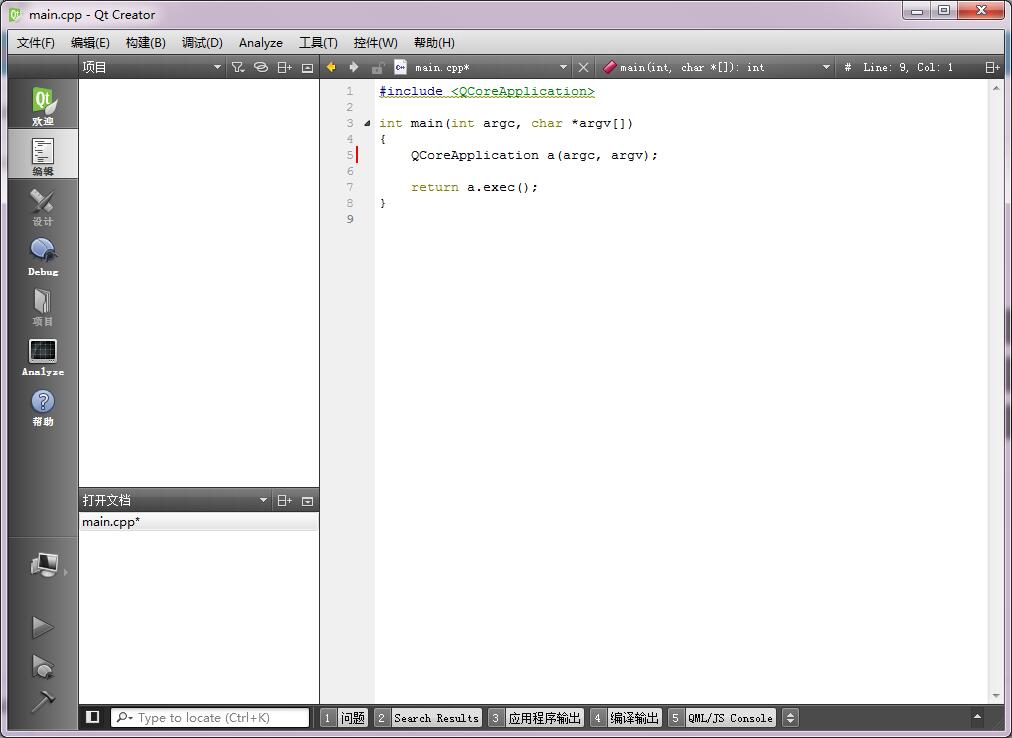
Task: Open output pane views selector arrows
Action: pos(790,717)
